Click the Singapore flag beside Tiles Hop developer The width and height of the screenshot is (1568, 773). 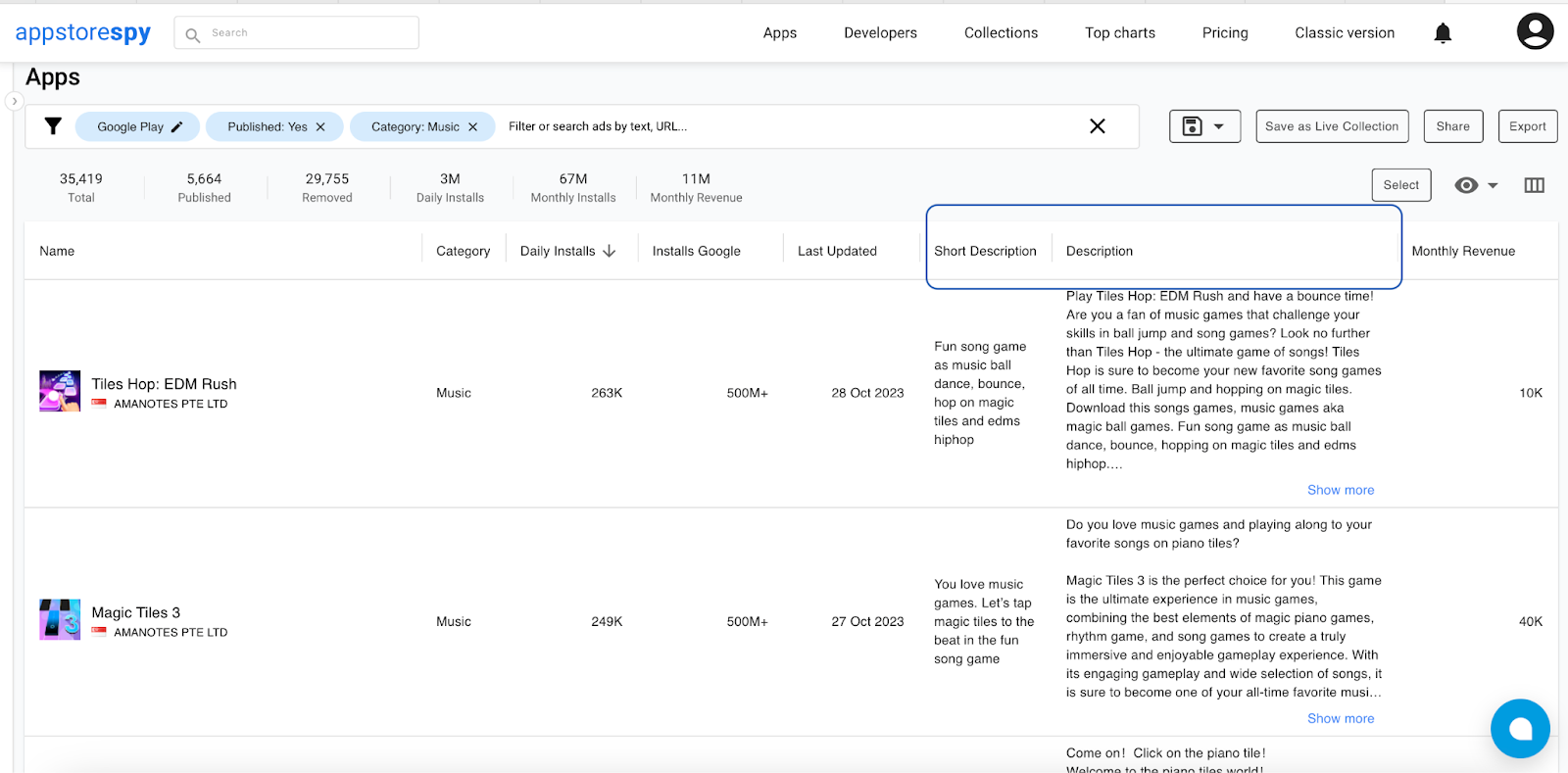coord(99,403)
